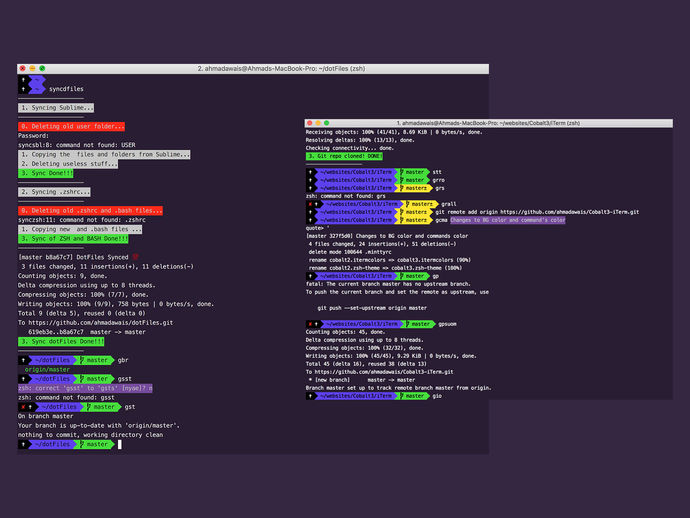Click green '3. Git repo cloned! DONE!' line
This screenshot has height=518, width=690.
(x=344, y=156)
